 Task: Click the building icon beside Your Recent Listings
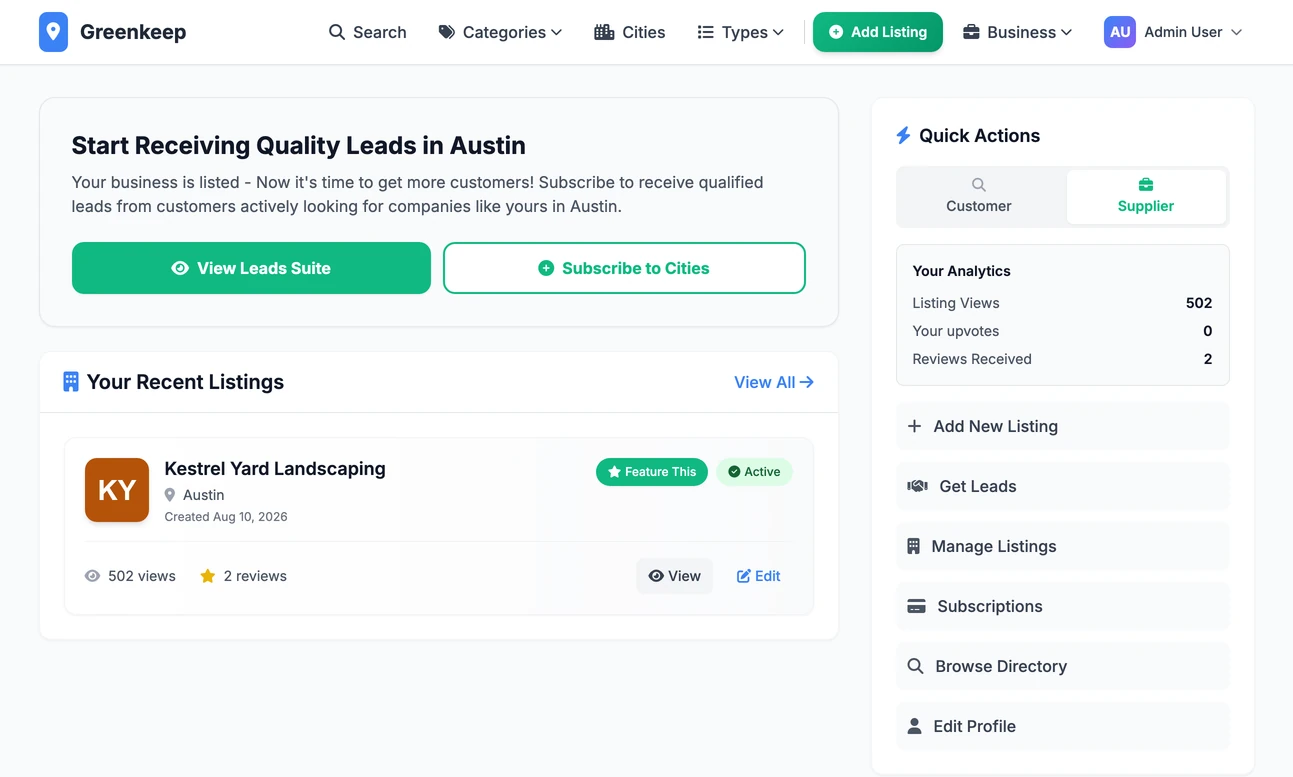coord(71,382)
